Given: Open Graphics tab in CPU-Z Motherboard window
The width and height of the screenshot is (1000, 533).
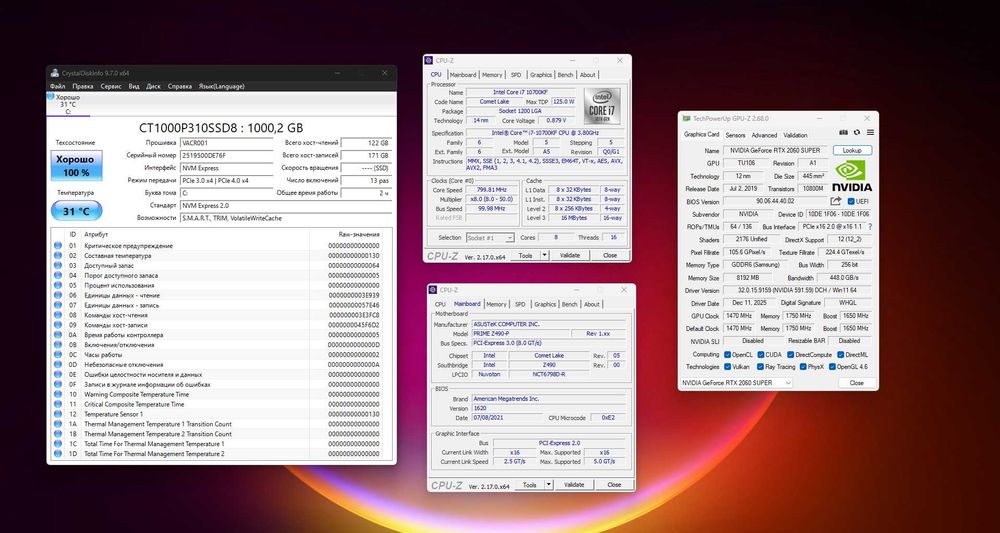Looking at the screenshot, I should 545,305.
